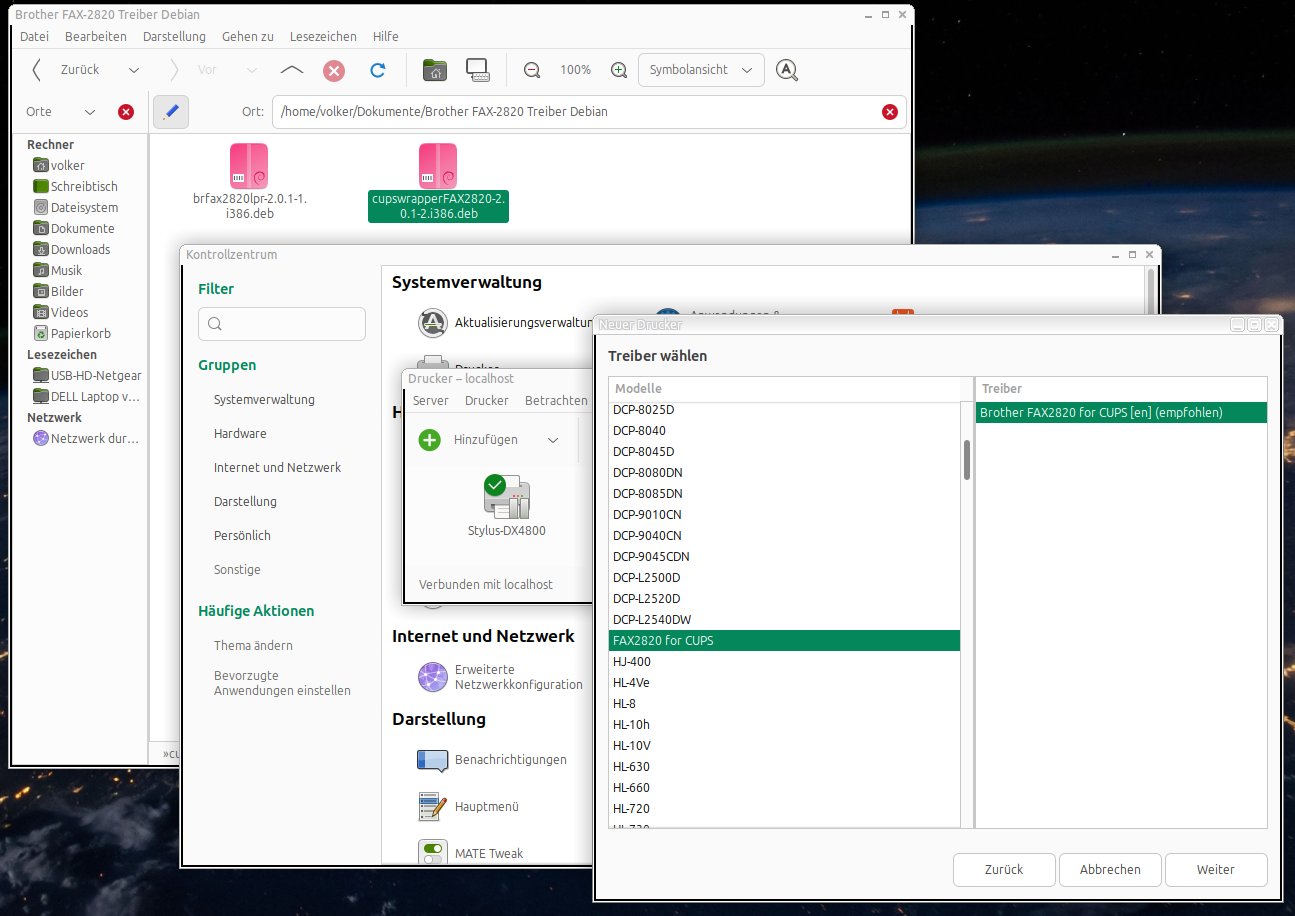1295x916 pixels.
Task: Open Downloads in the sidebar
Action: [80, 250]
